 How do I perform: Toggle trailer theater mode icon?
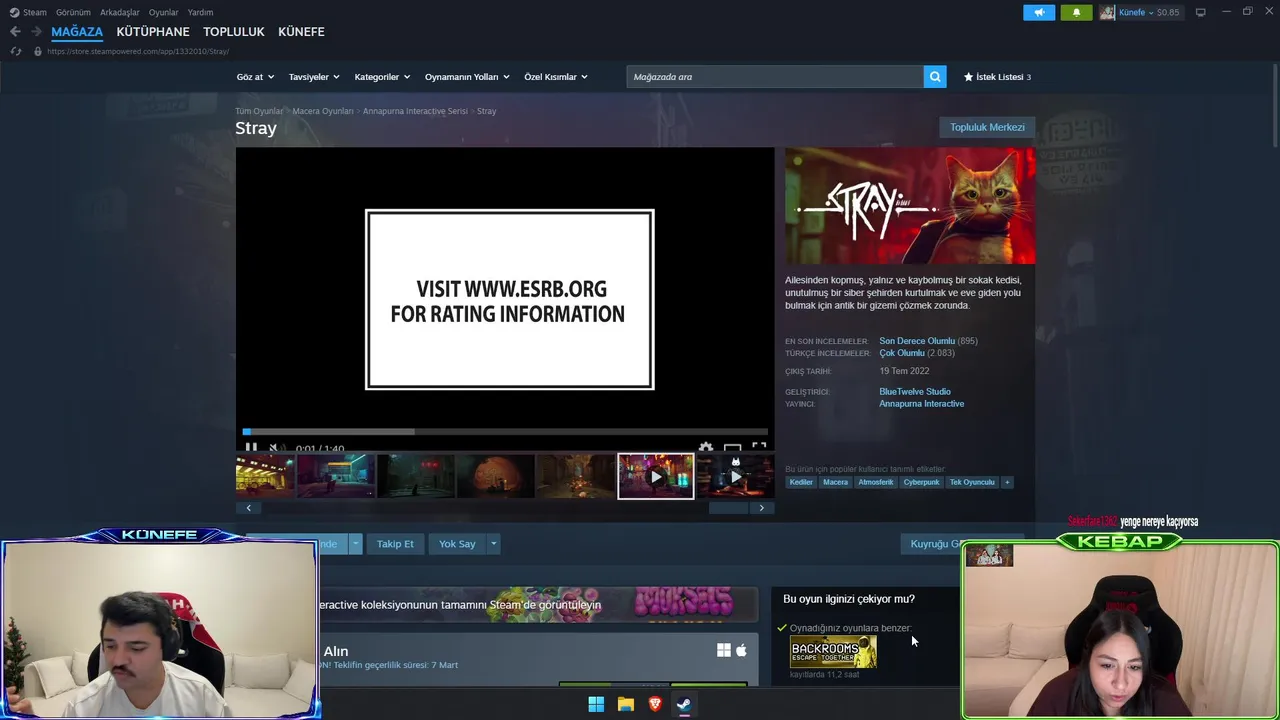click(732, 447)
